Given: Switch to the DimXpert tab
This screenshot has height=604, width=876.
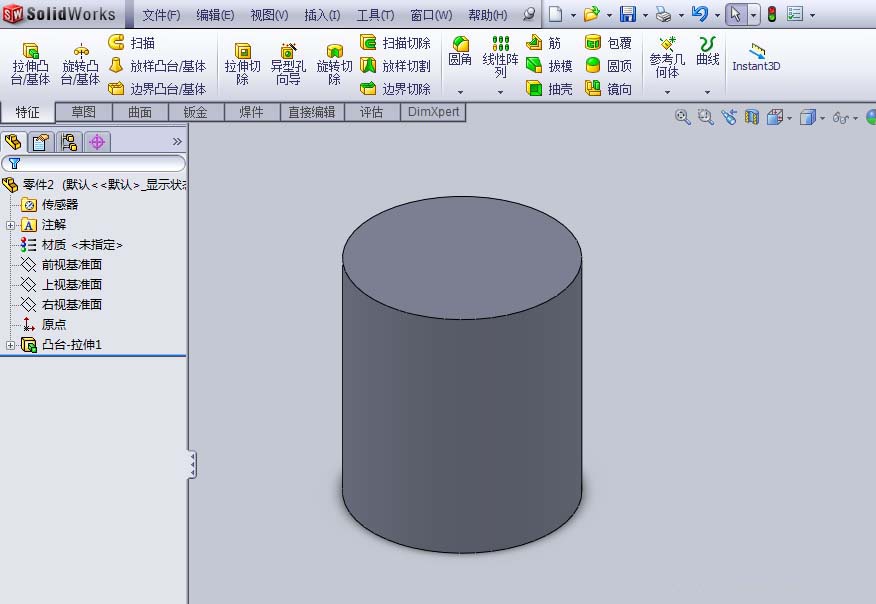Looking at the screenshot, I should 434,112.
